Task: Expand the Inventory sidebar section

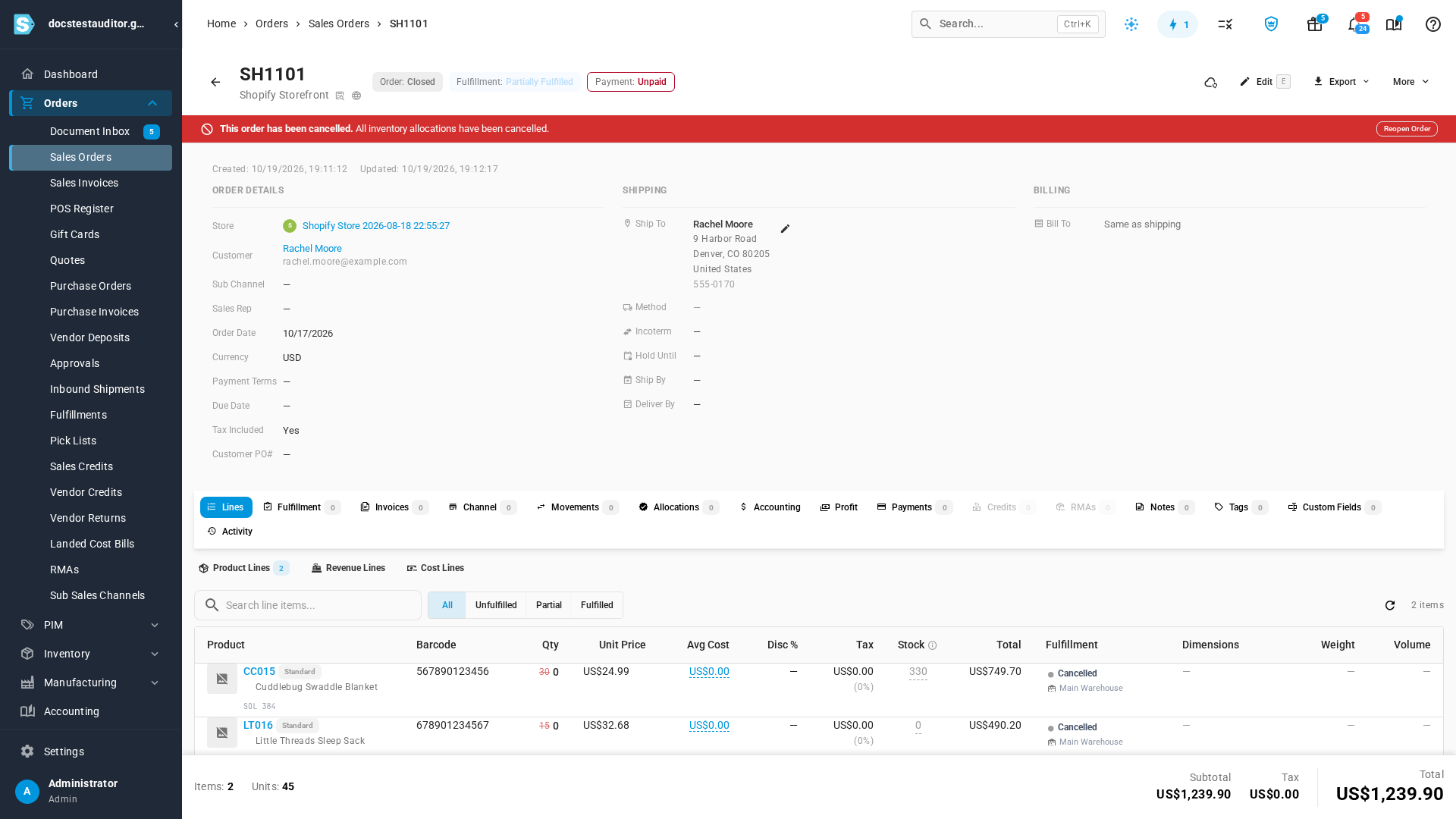Action: click(x=155, y=654)
